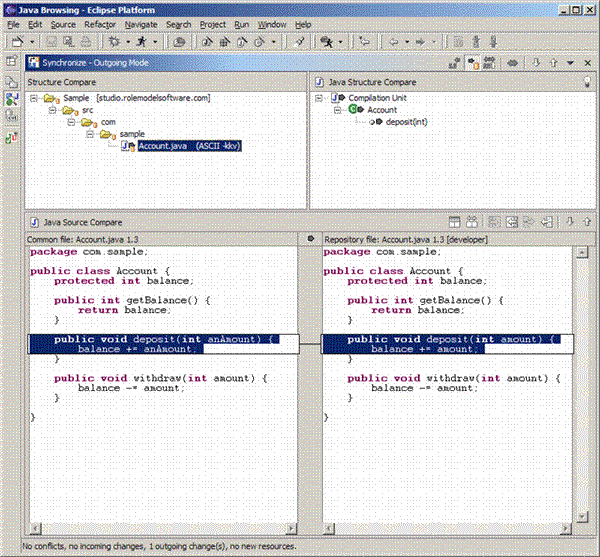Click the Print toolbar icon
Image resolution: width=600 pixels, height=557 pixels.
tap(86, 41)
